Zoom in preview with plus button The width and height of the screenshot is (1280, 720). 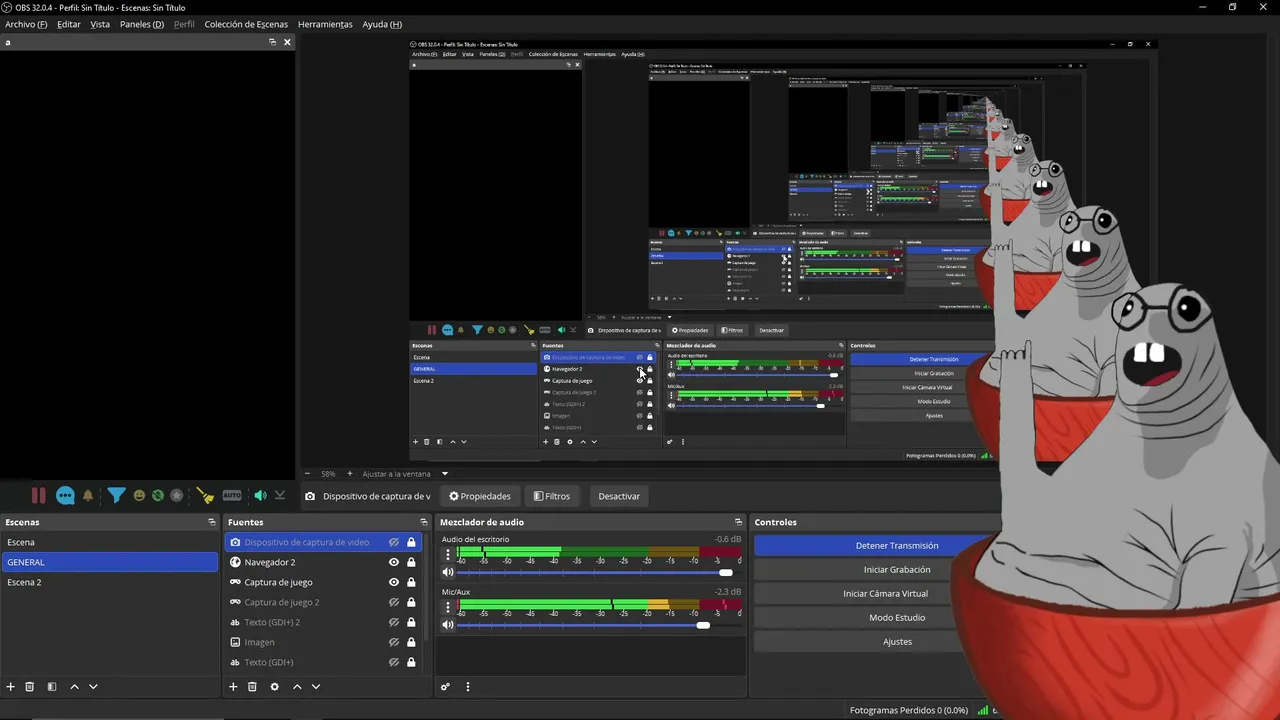point(349,474)
